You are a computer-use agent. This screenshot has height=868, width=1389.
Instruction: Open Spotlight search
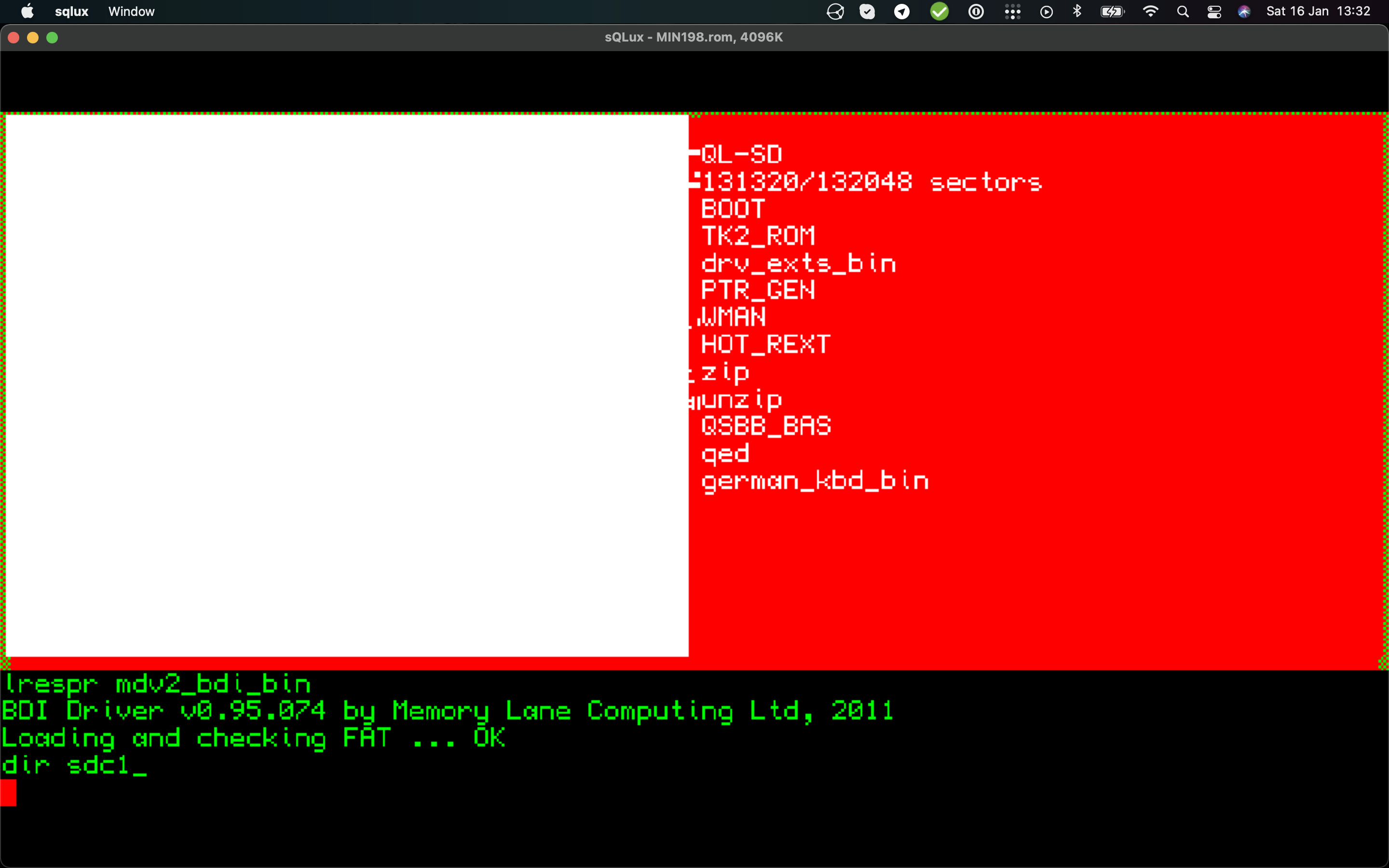coord(1183,12)
